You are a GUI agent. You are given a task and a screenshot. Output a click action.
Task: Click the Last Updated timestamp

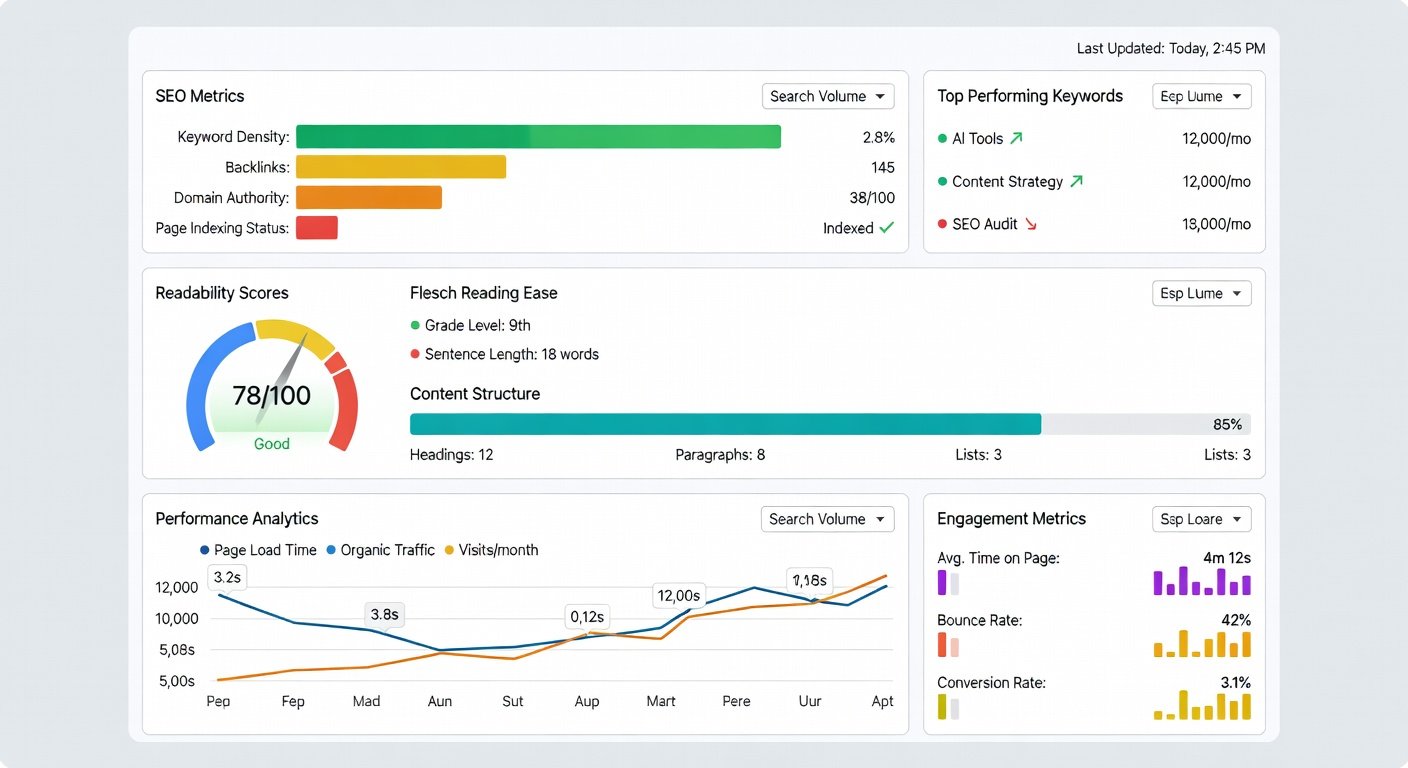1171,48
